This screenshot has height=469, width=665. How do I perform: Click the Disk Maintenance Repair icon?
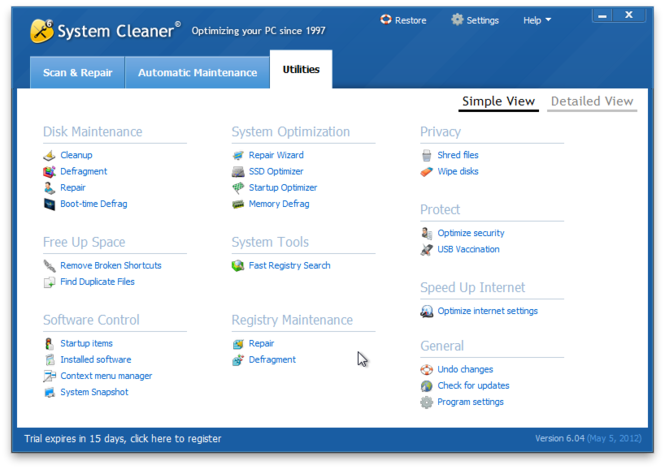point(49,187)
